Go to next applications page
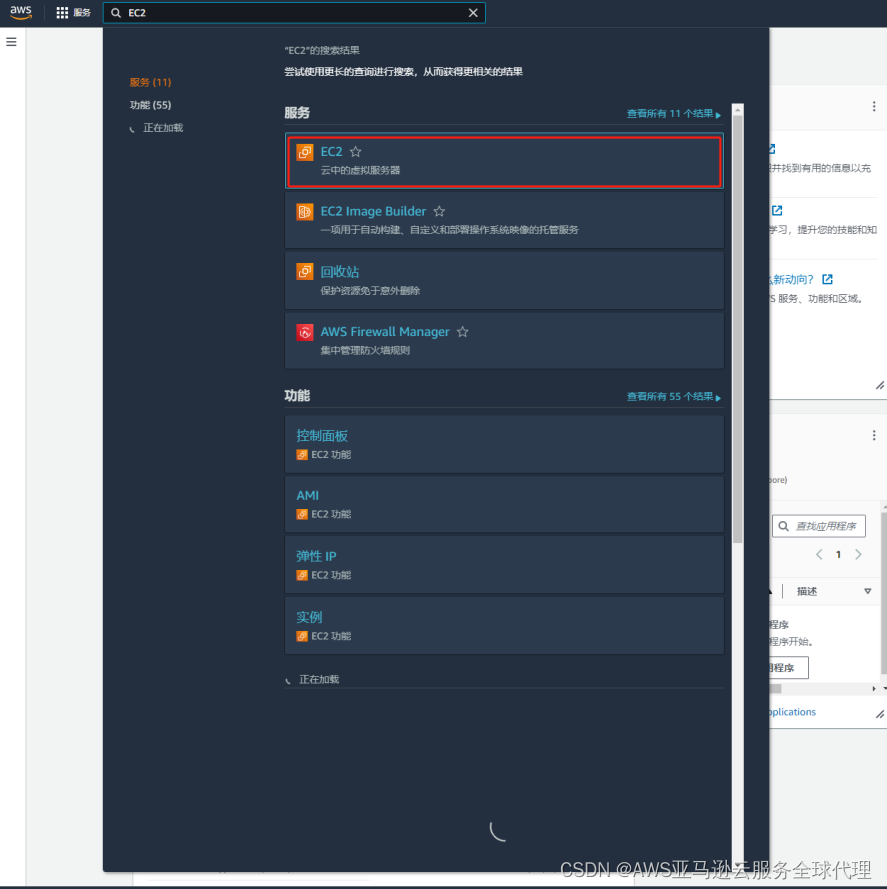 coord(858,554)
